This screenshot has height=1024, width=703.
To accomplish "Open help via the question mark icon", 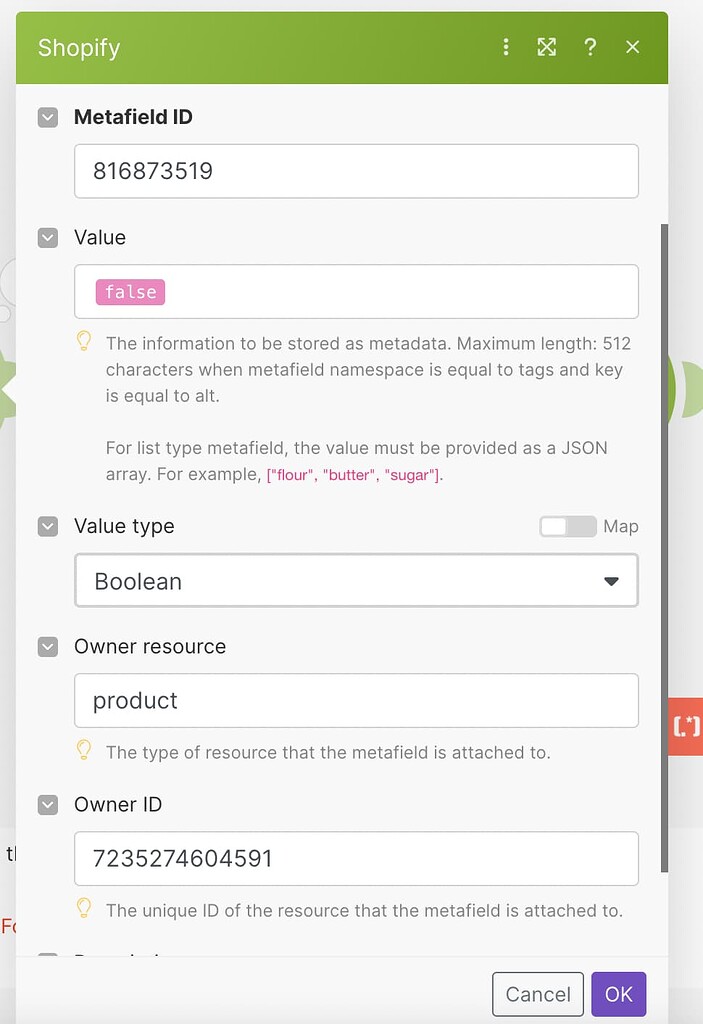I will click(x=590, y=47).
